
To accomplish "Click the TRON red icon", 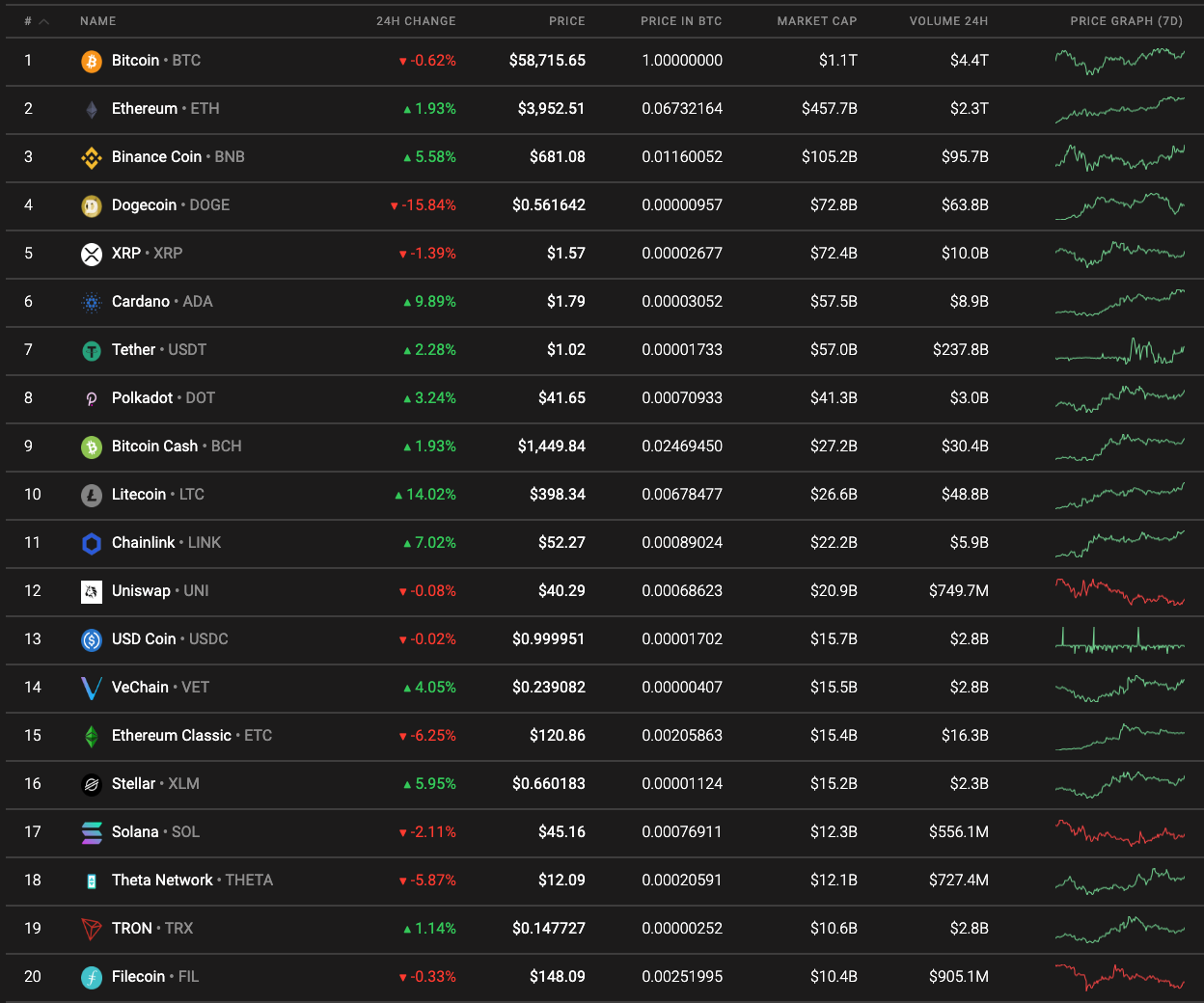I will [x=92, y=930].
